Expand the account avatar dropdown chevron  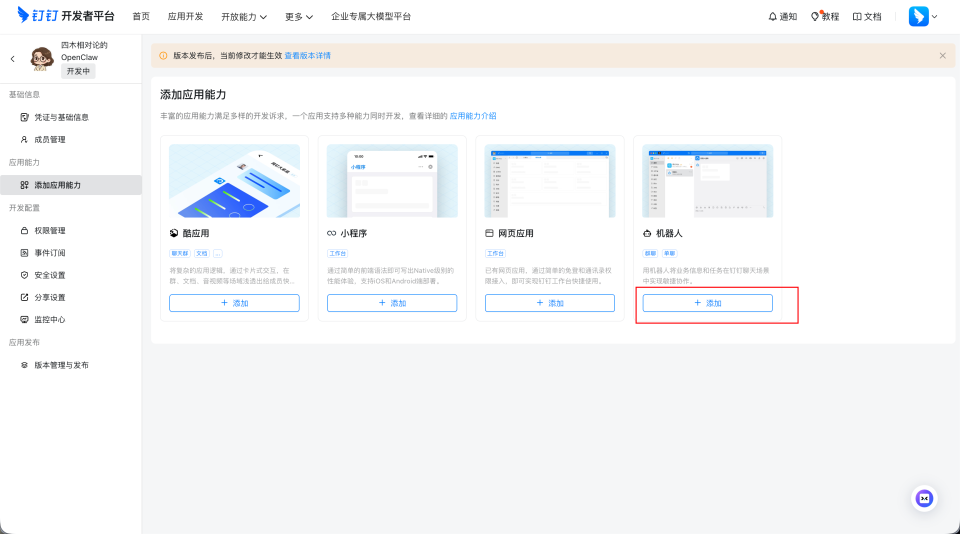tap(934, 17)
